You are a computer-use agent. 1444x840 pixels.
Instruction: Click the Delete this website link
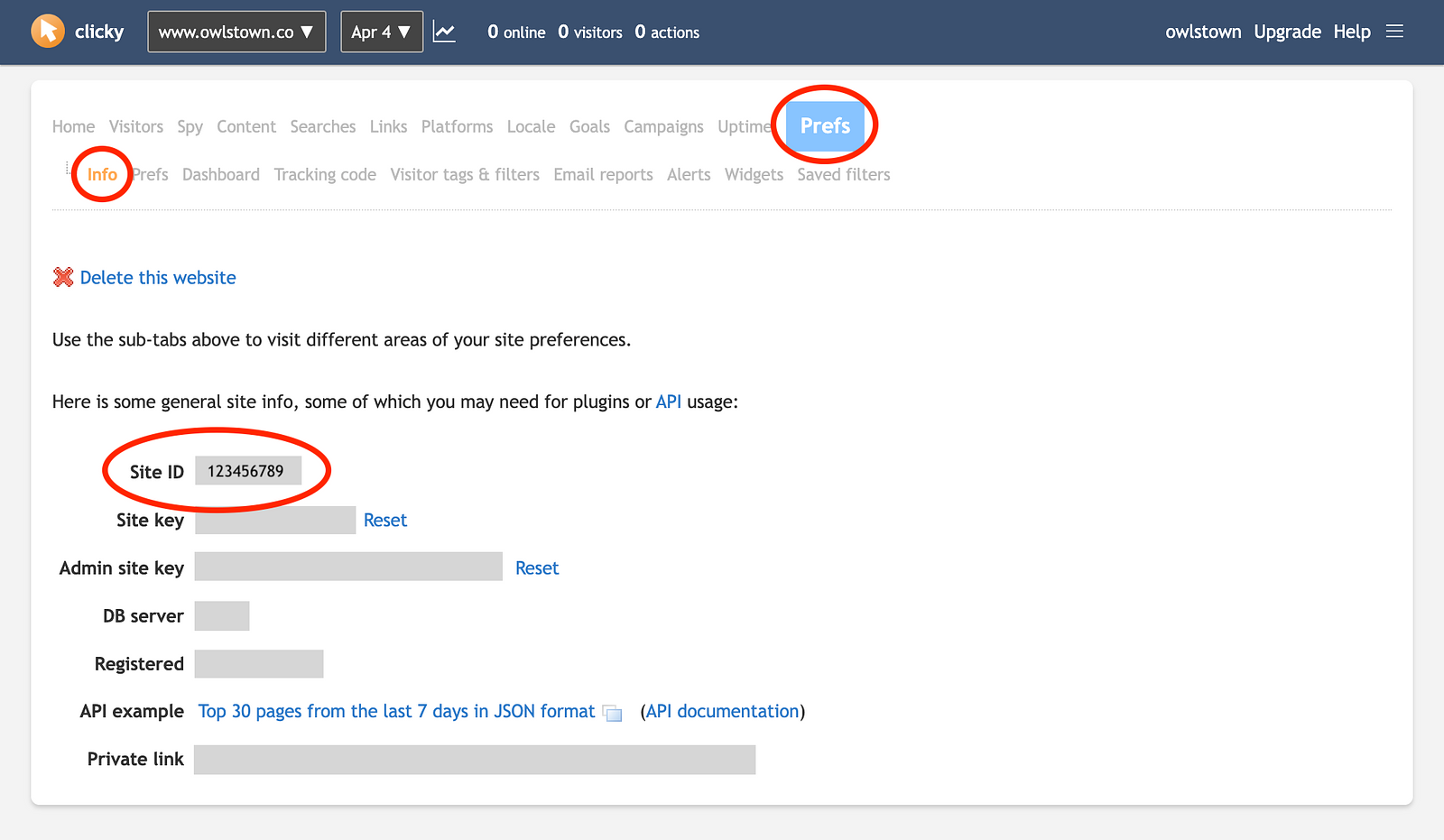[x=158, y=278]
